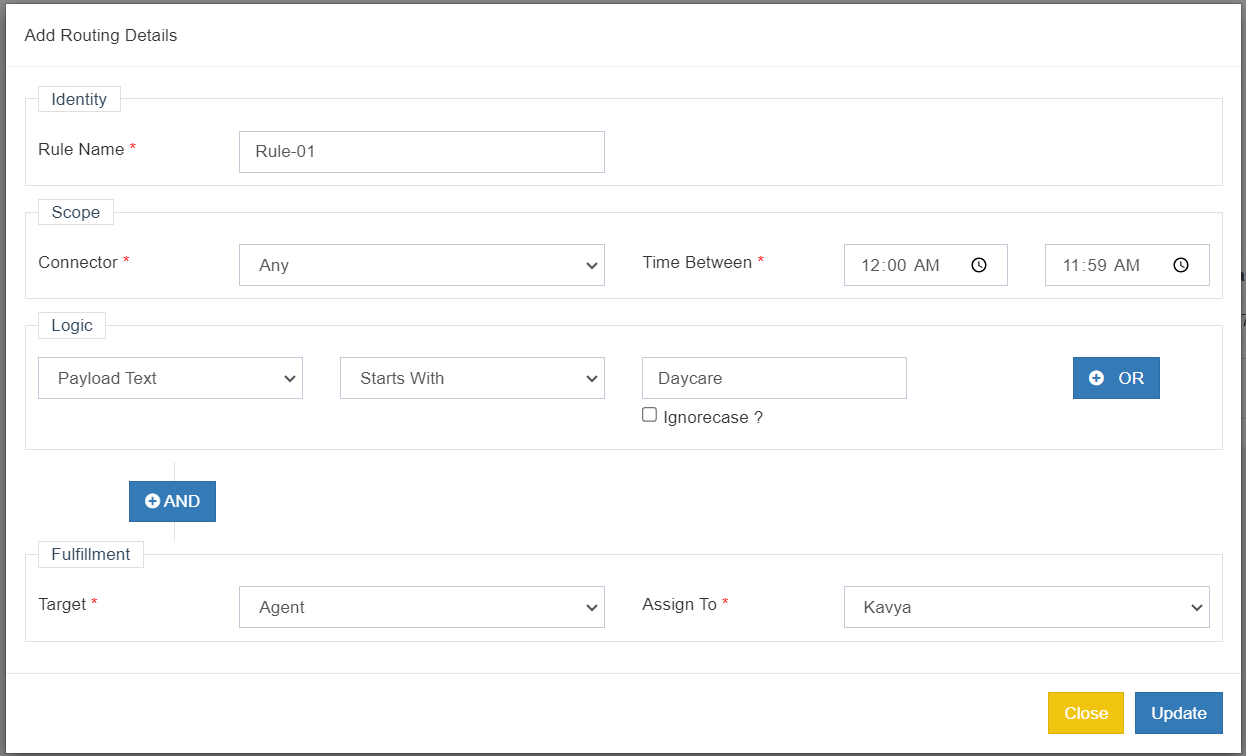This screenshot has height=756, width=1246.
Task: Expand the Connector dropdown chevron
Action: tap(593, 265)
